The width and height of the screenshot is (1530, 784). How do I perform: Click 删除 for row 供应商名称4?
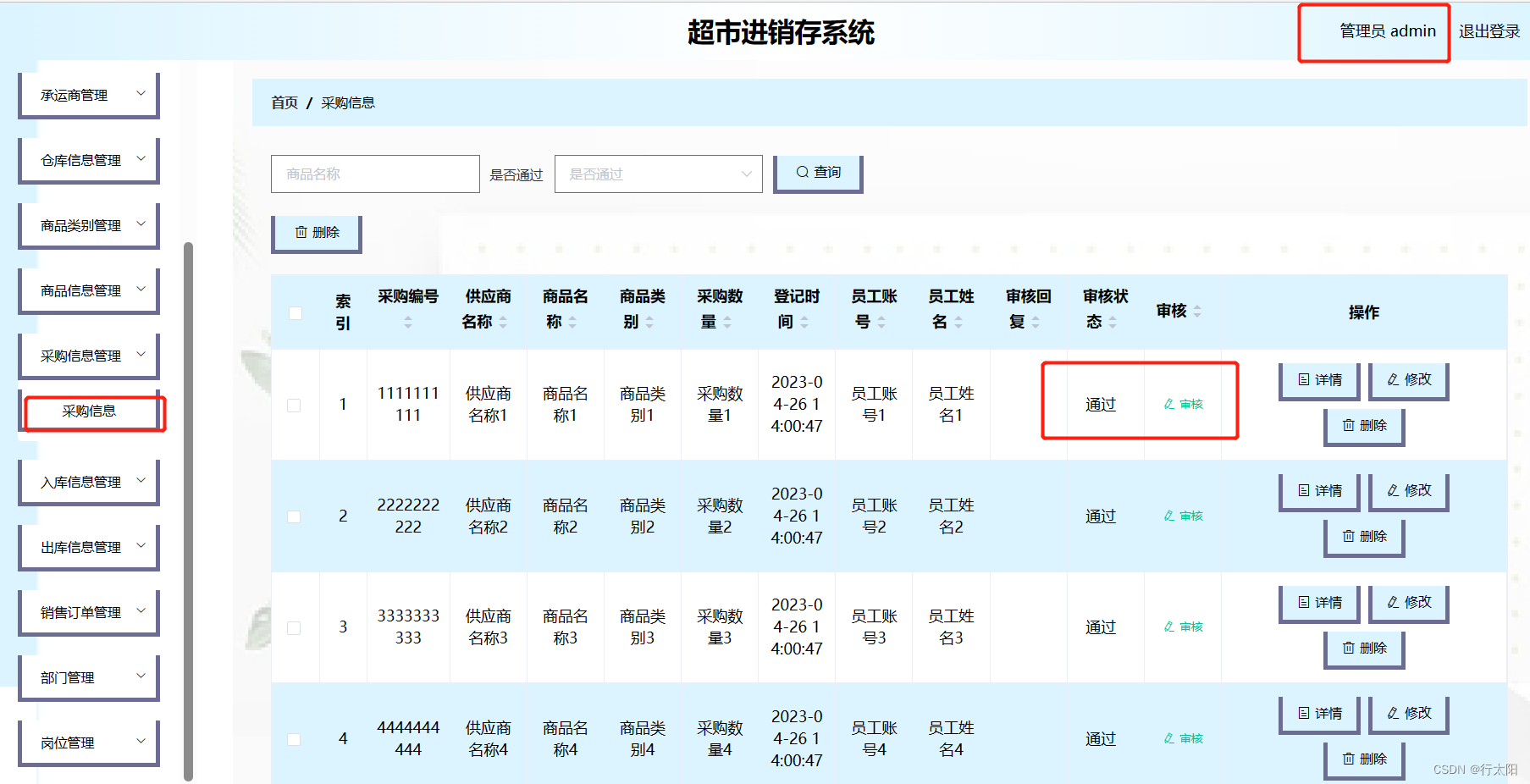pos(1364,759)
